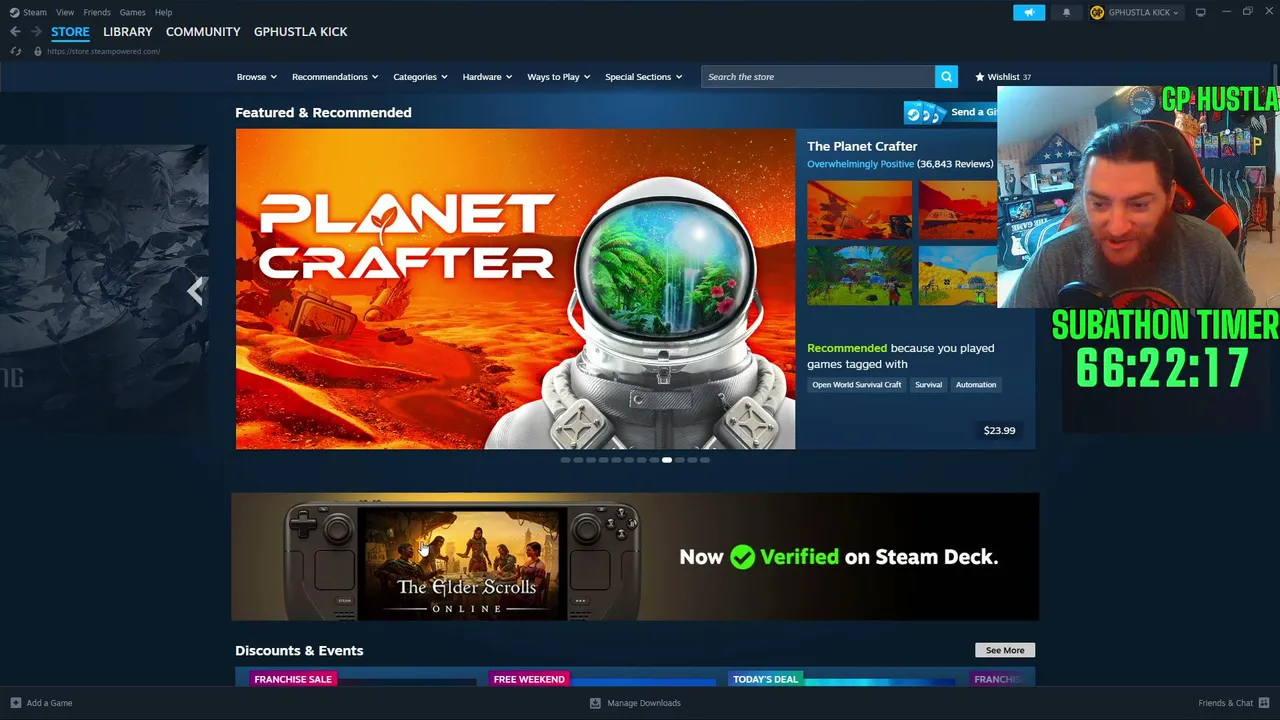Click the Wishlist star icon
Viewport: 1280px width, 720px height.
coord(980,77)
